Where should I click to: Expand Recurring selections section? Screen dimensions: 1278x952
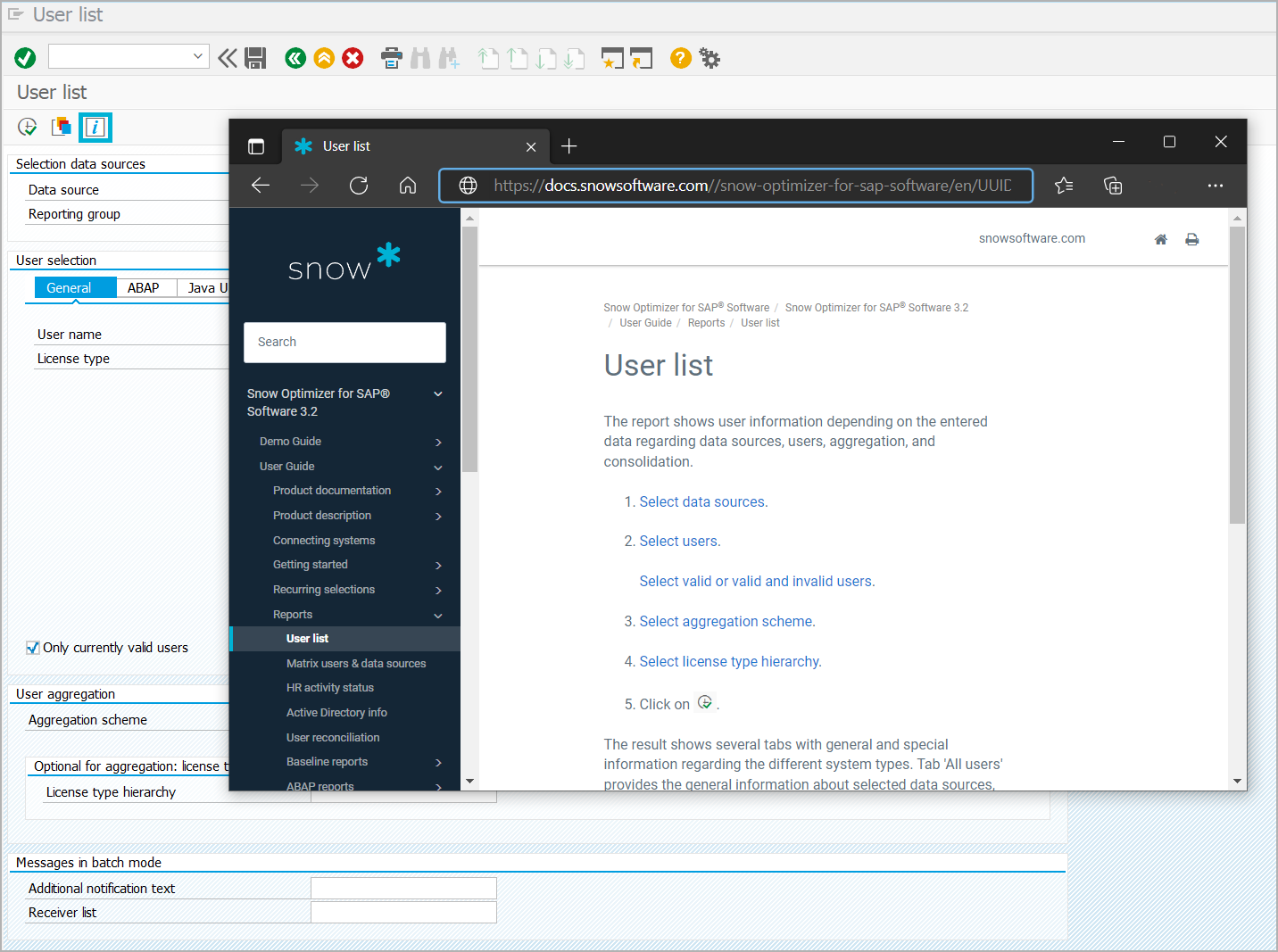(438, 591)
